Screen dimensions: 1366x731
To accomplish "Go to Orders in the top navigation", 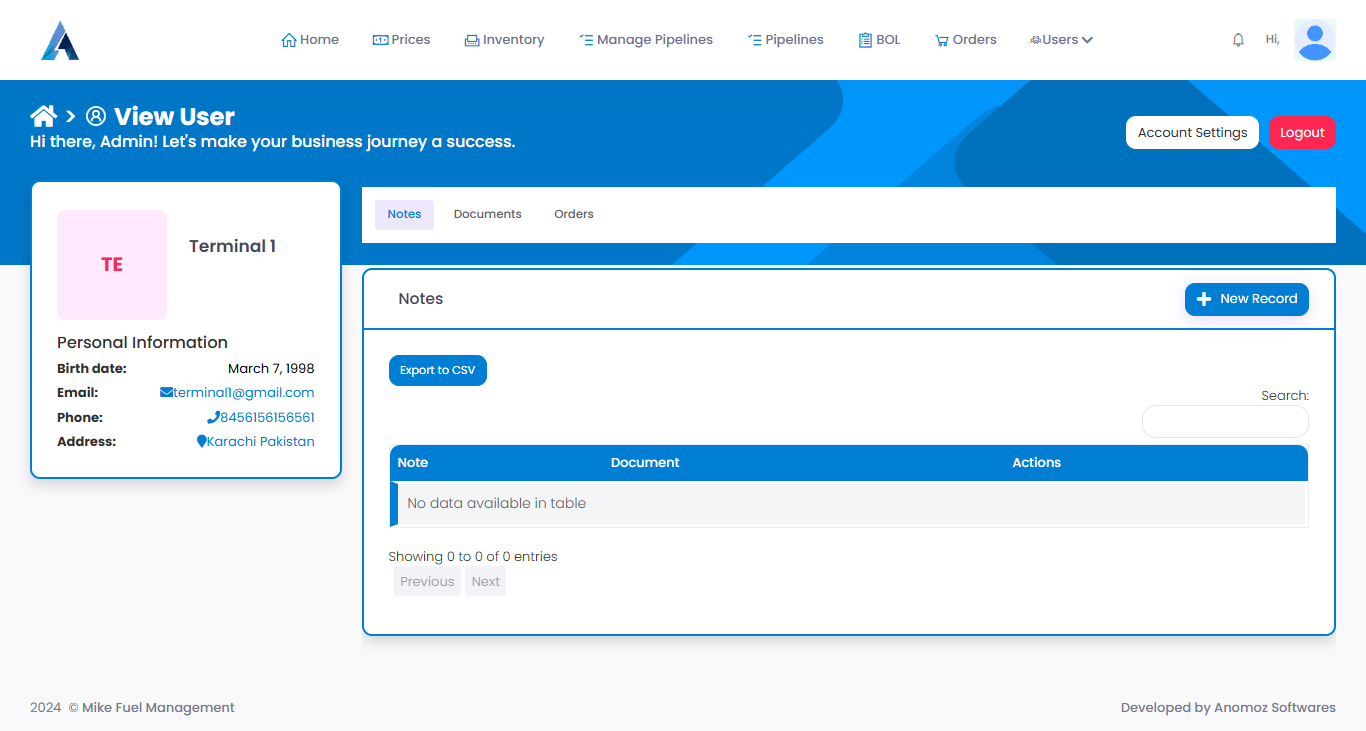I will tap(965, 40).
